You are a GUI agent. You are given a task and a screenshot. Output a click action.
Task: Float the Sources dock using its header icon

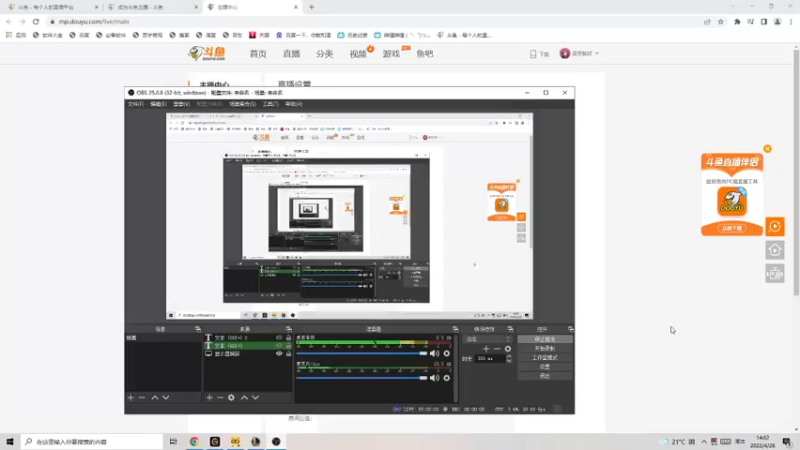click(x=289, y=329)
